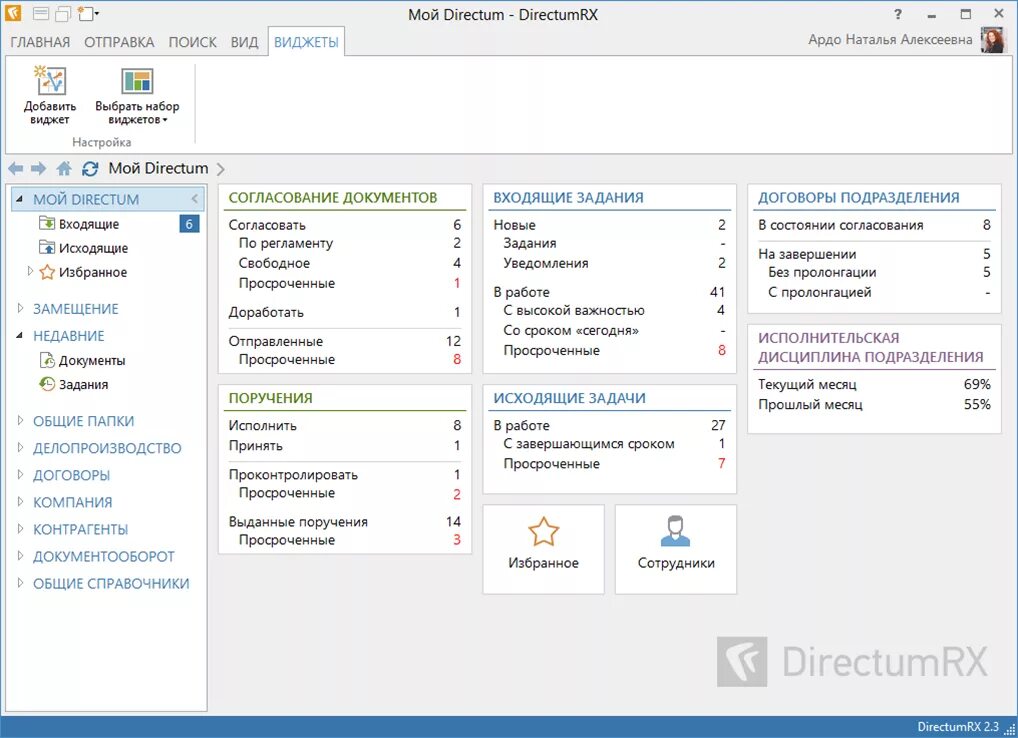Open Доработать documents row

pyautogui.click(x=345, y=312)
